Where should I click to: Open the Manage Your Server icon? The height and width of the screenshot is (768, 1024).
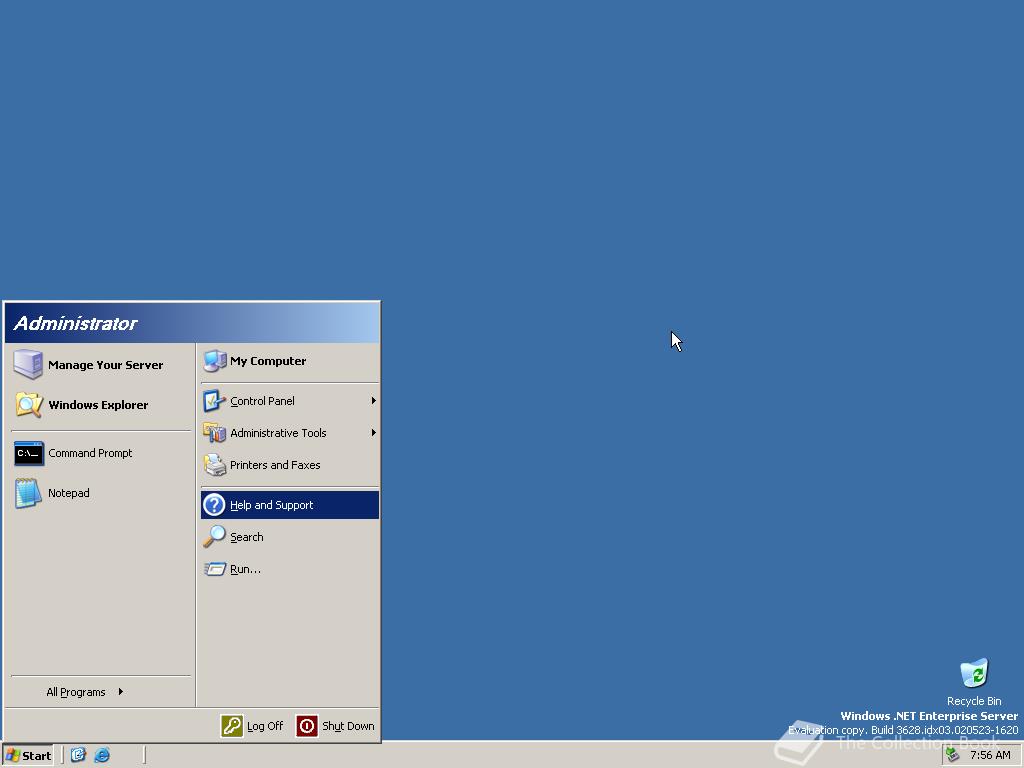[28, 364]
